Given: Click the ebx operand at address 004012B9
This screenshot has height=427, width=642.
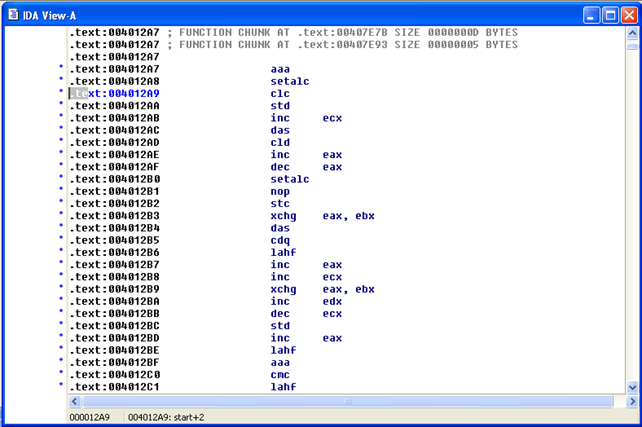Looking at the screenshot, I should click(x=365, y=289).
